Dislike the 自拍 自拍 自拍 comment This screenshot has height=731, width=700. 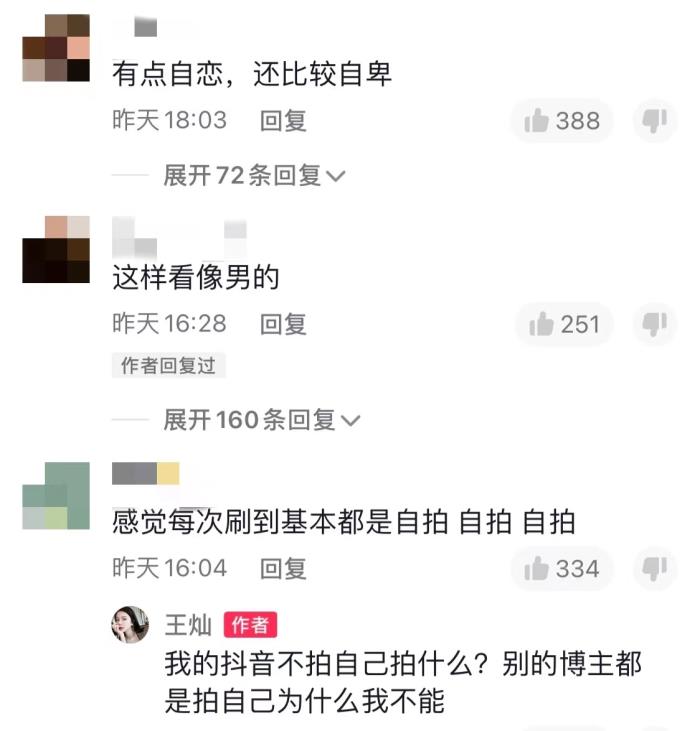(655, 569)
